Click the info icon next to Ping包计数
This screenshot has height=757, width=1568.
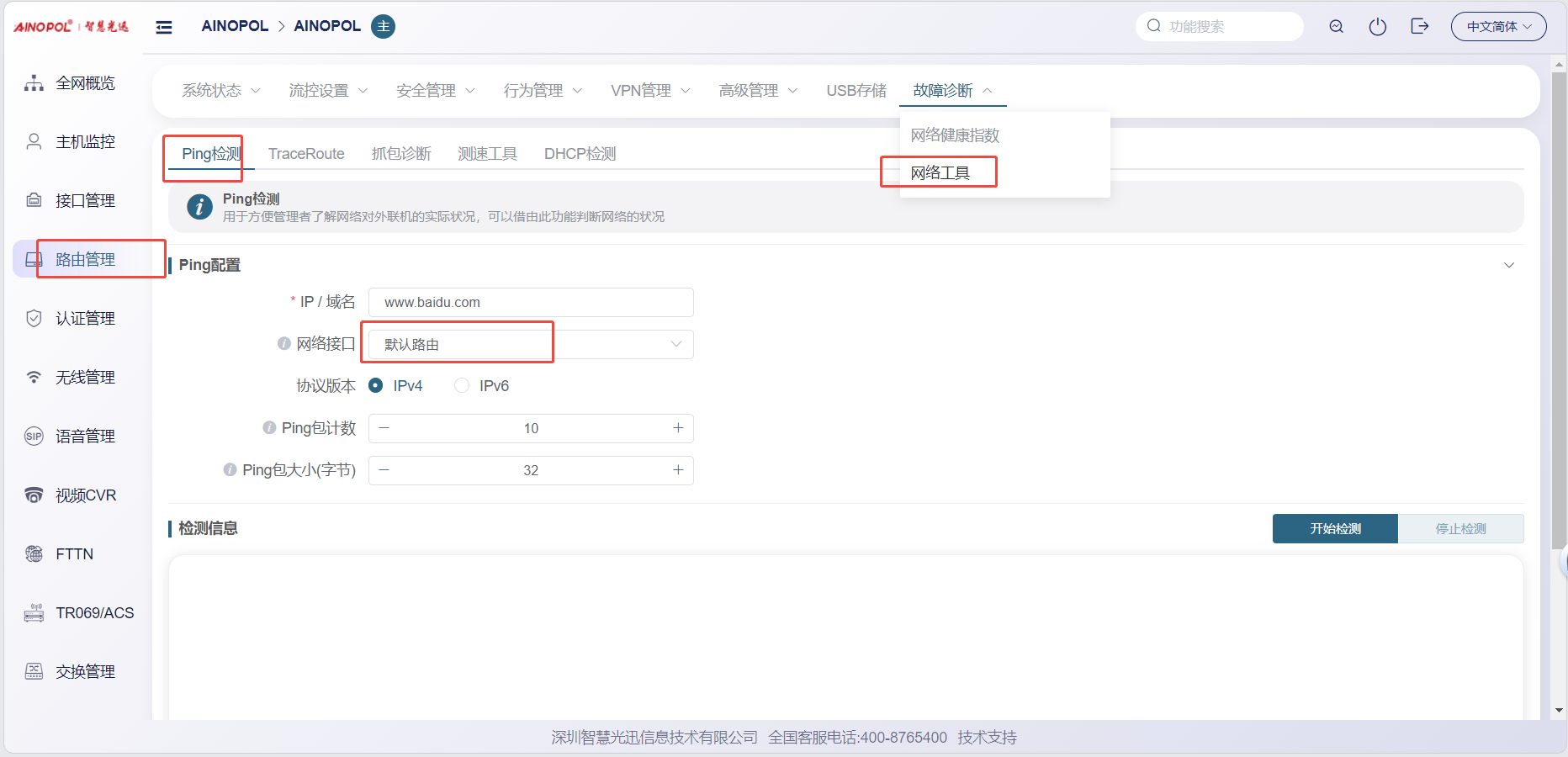[269, 428]
